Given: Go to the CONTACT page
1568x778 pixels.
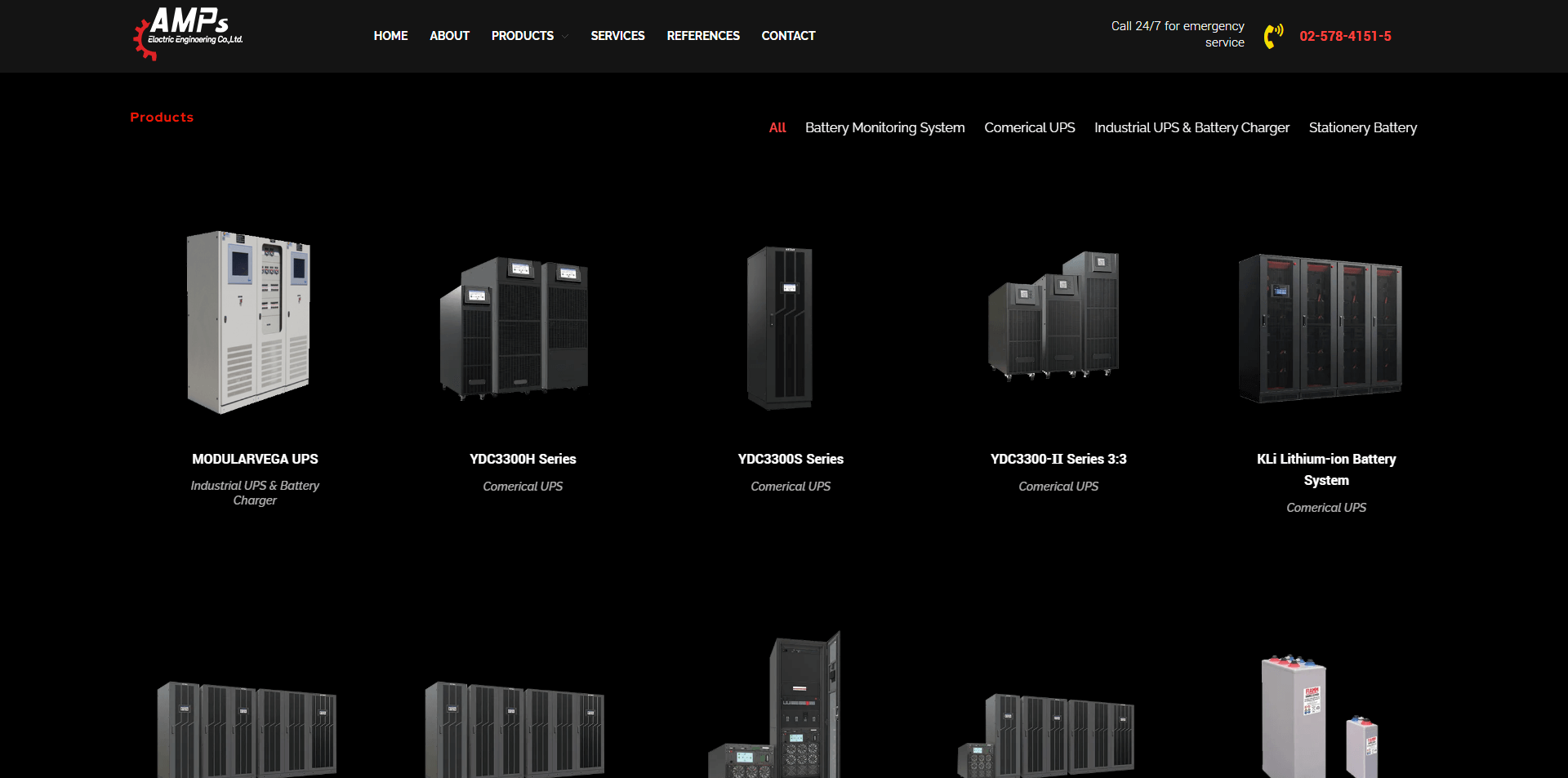Looking at the screenshot, I should 788,36.
